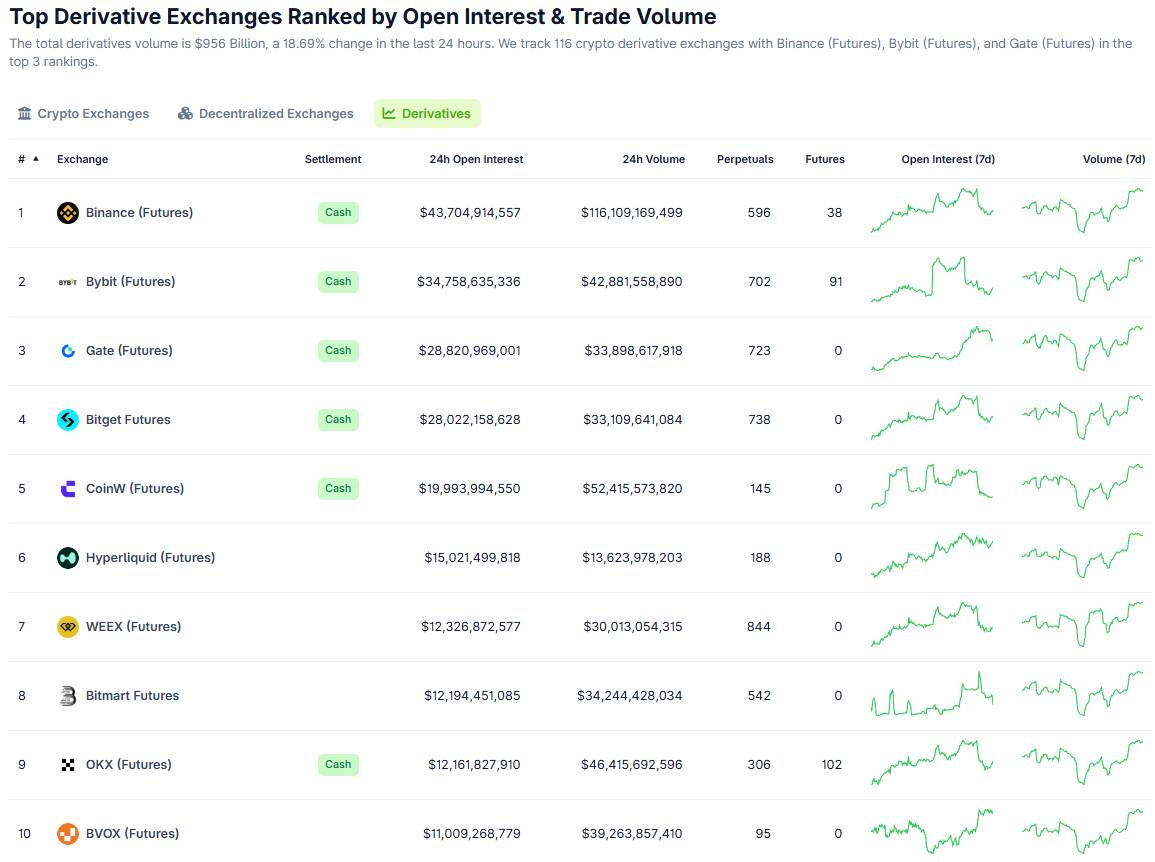Click the Bybit exchange logo icon

click(67, 282)
